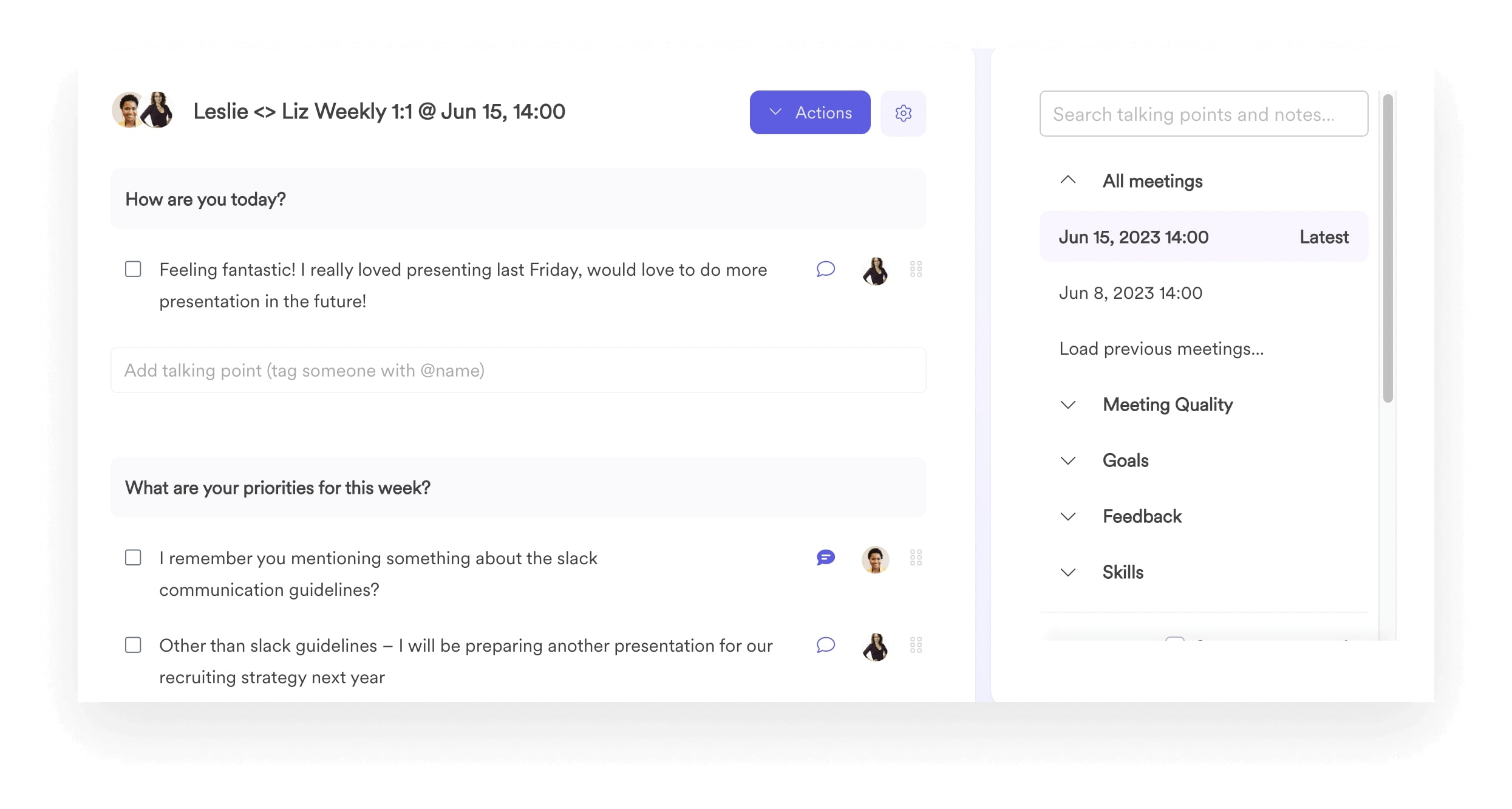Toggle checkbox for first talking point
The image size is (1512, 809).
coord(133,269)
